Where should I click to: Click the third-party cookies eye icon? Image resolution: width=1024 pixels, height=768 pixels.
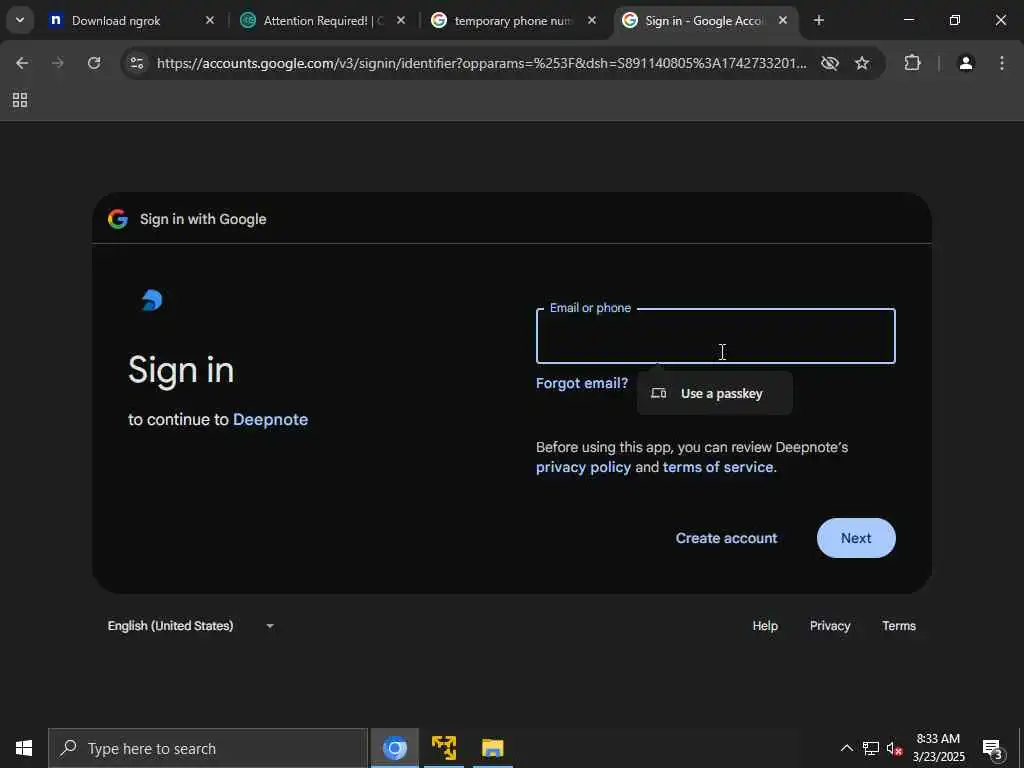point(829,63)
